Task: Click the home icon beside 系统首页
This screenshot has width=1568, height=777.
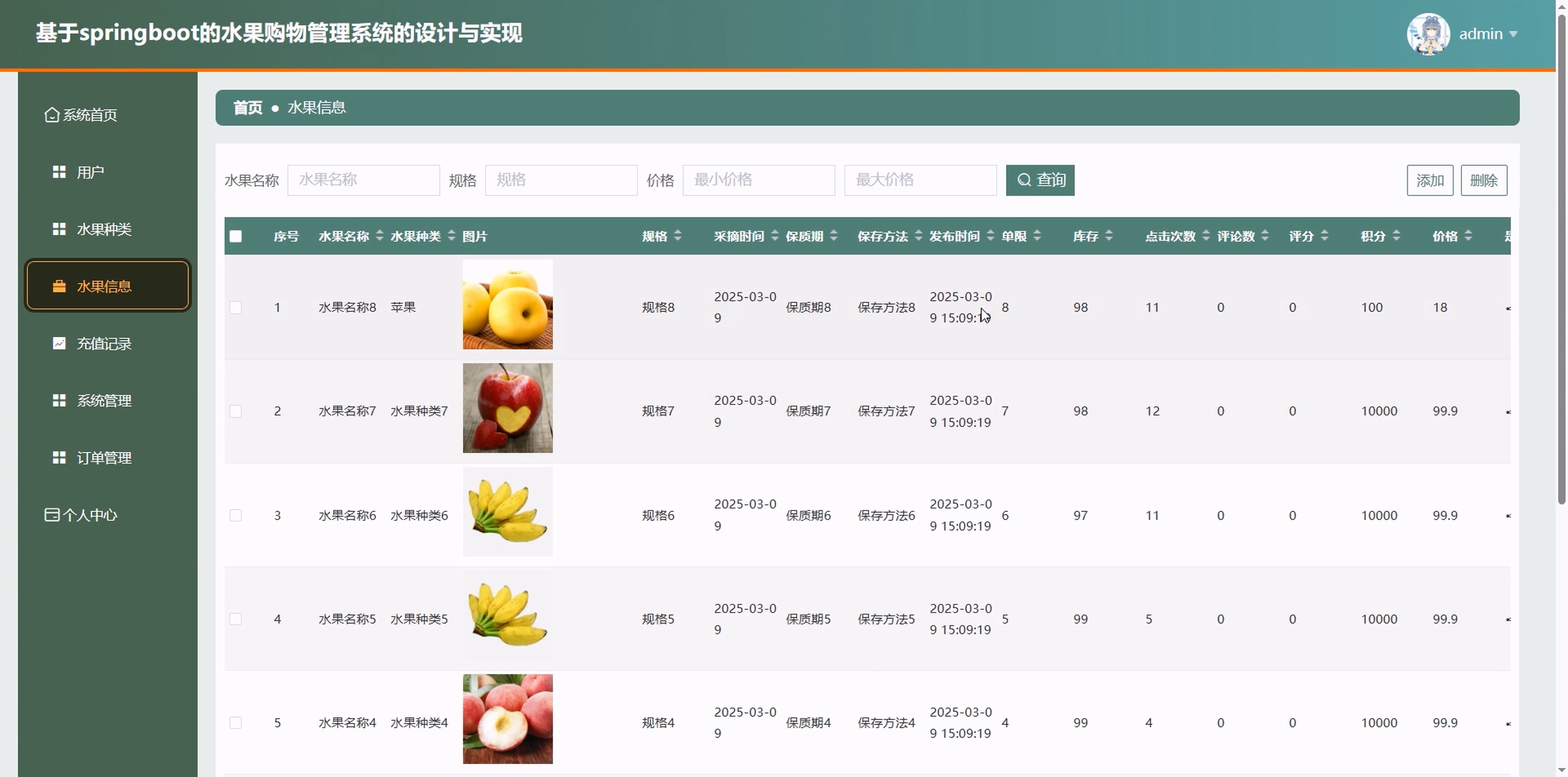Action: pyautogui.click(x=52, y=115)
